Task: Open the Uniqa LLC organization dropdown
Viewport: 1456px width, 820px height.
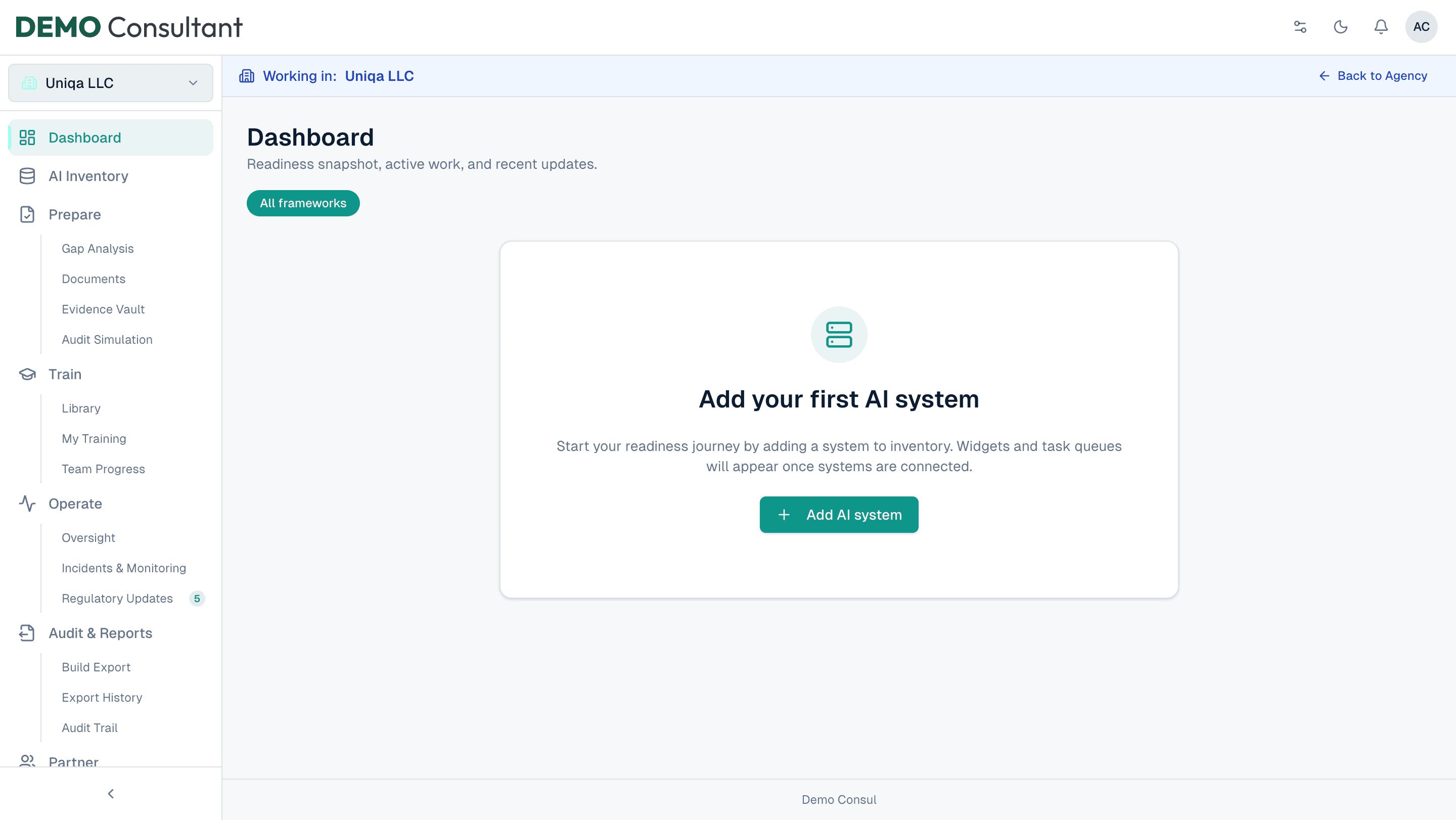Action: (x=111, y=83)
